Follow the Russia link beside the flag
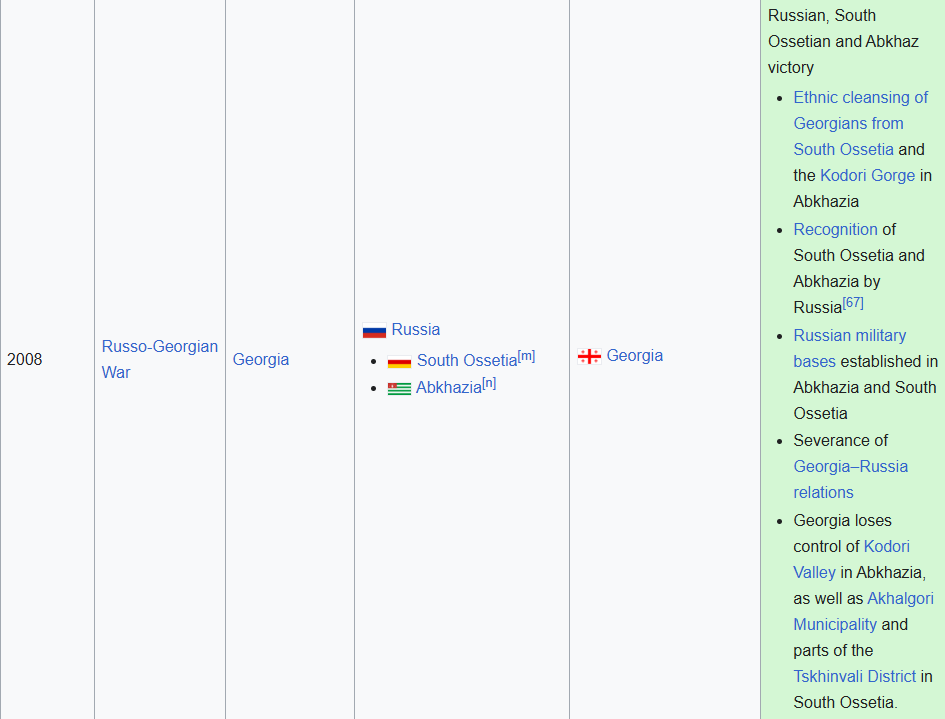Screen dimensions: 945x719 (415, 330)
